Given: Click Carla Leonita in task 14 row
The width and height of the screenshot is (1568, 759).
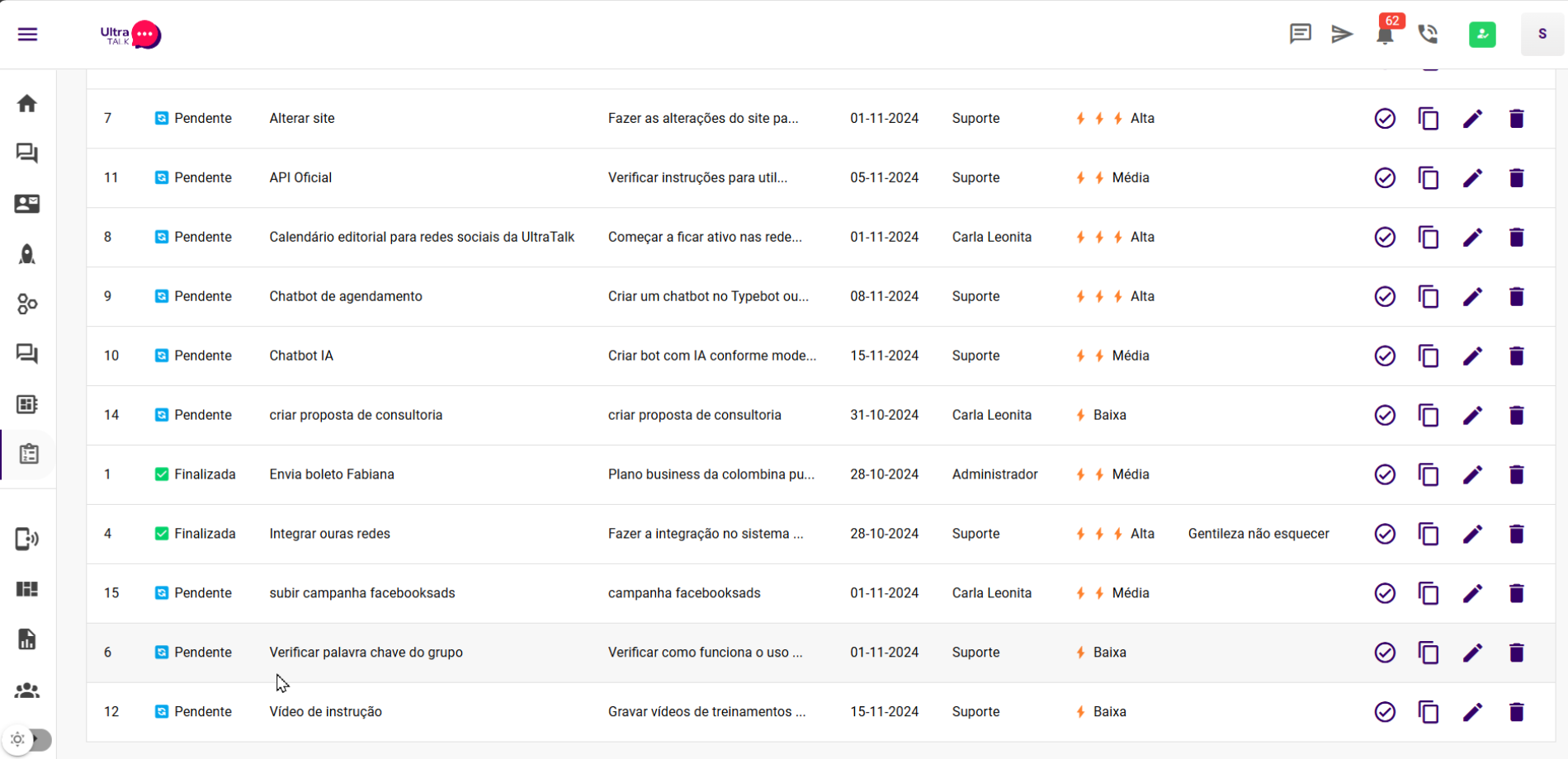Looking at the screenshot, I should (x=992, y=415).
